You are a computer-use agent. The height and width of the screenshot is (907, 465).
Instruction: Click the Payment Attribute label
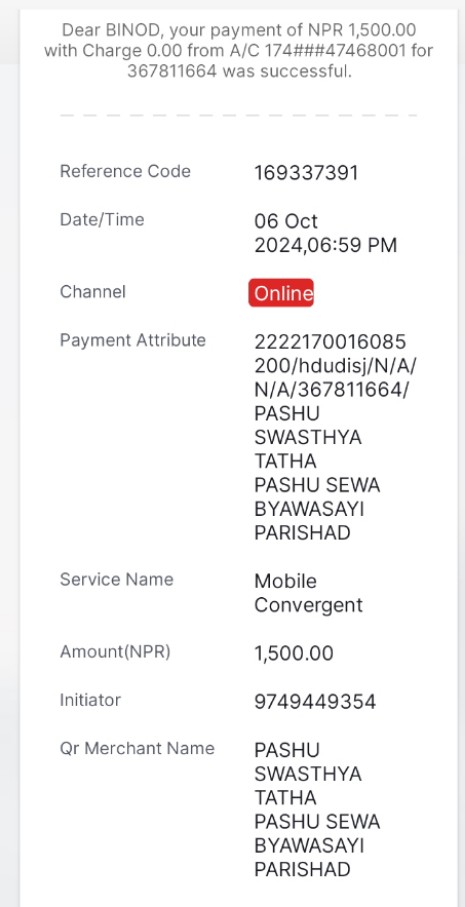[x=132, y=340]
